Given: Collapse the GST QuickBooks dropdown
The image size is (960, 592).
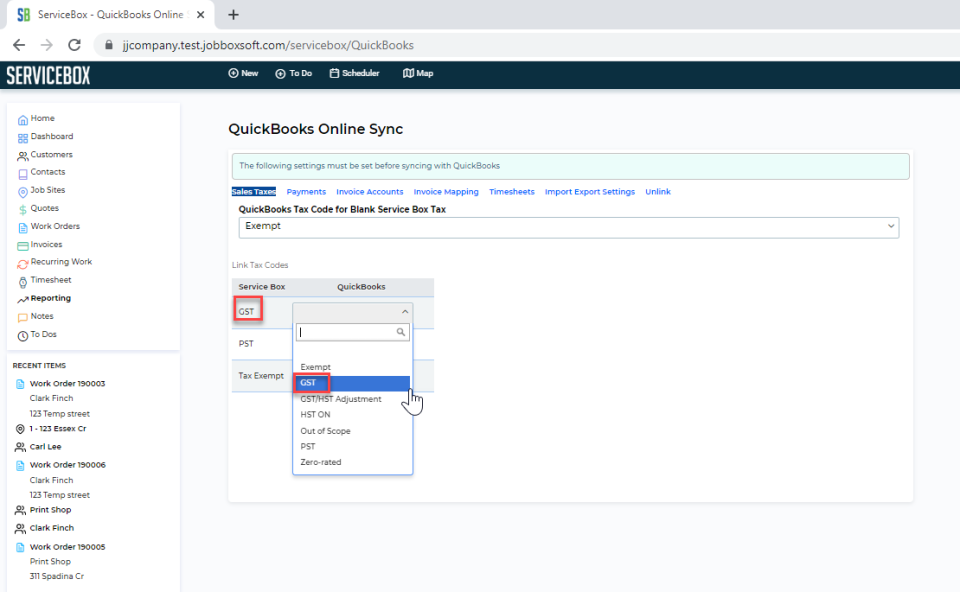Looking at the screenshot, I should pyautogui.click(x=405, y=312).
